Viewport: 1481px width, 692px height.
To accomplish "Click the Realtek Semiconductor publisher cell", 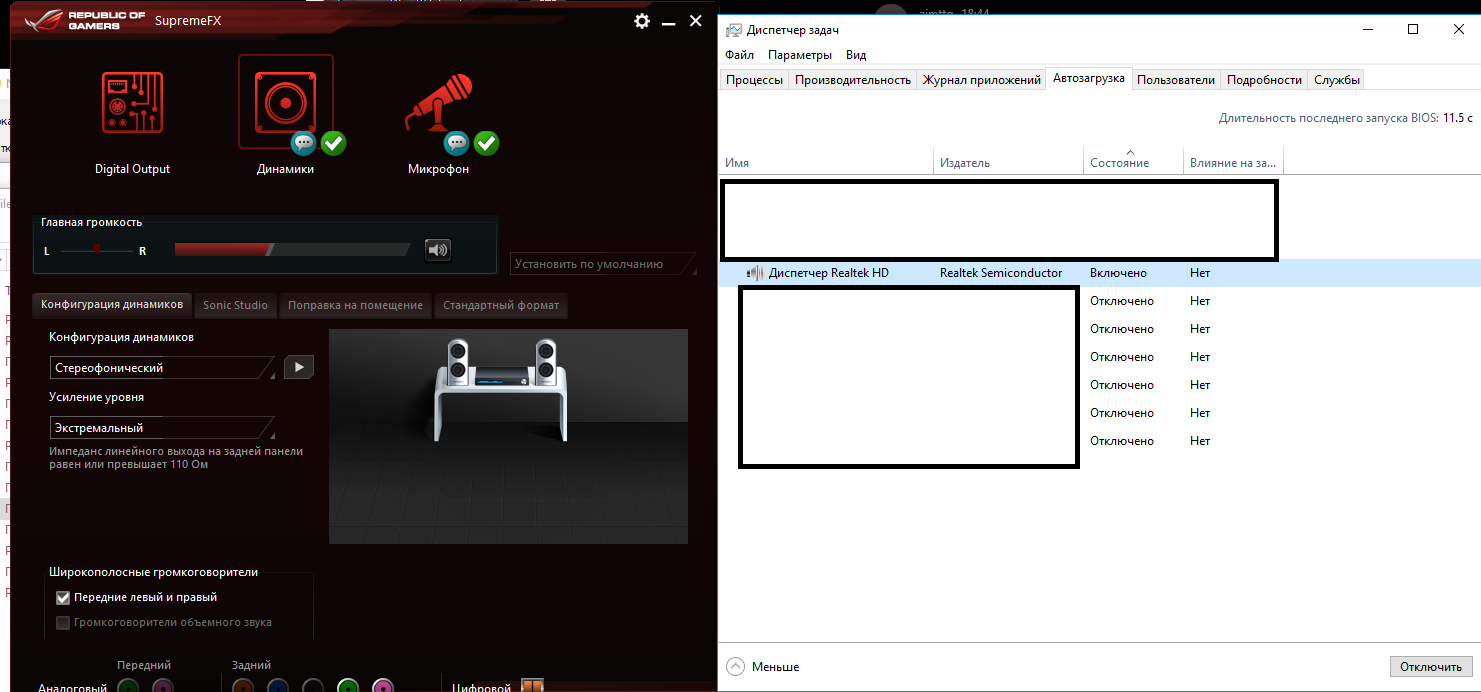I will pyautogui.click(x=1001, y=273).
